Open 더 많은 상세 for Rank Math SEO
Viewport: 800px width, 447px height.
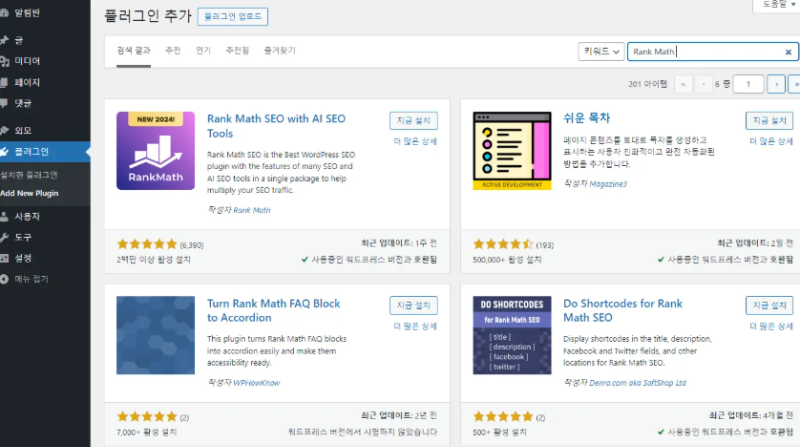pos(415,141)
